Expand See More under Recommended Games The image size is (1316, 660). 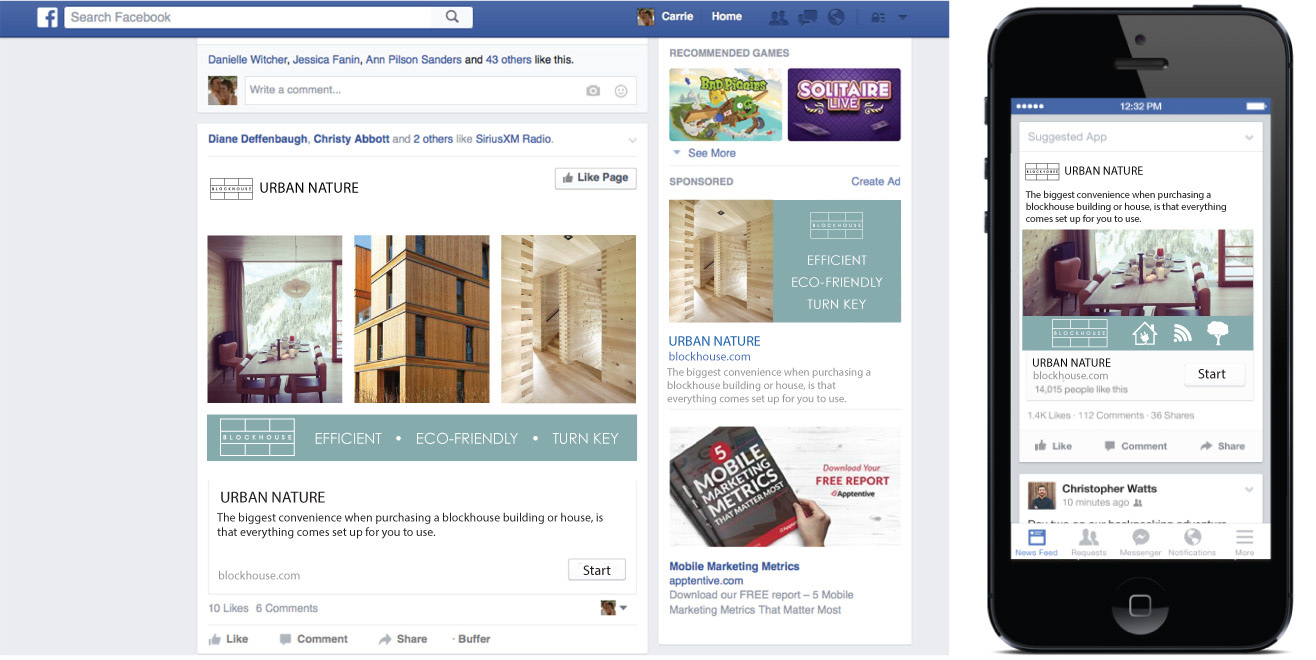click(x=704, y=153)
